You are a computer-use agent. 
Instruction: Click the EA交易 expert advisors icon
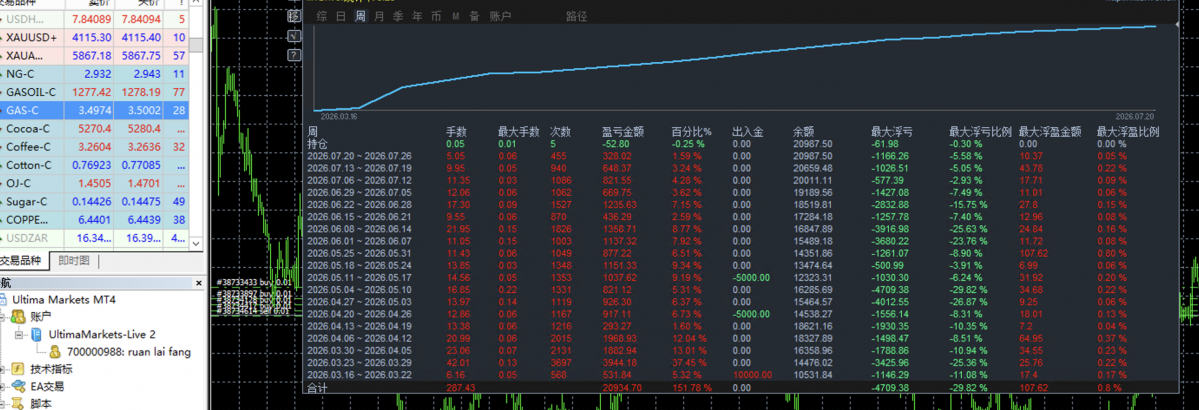click(20, 386)
